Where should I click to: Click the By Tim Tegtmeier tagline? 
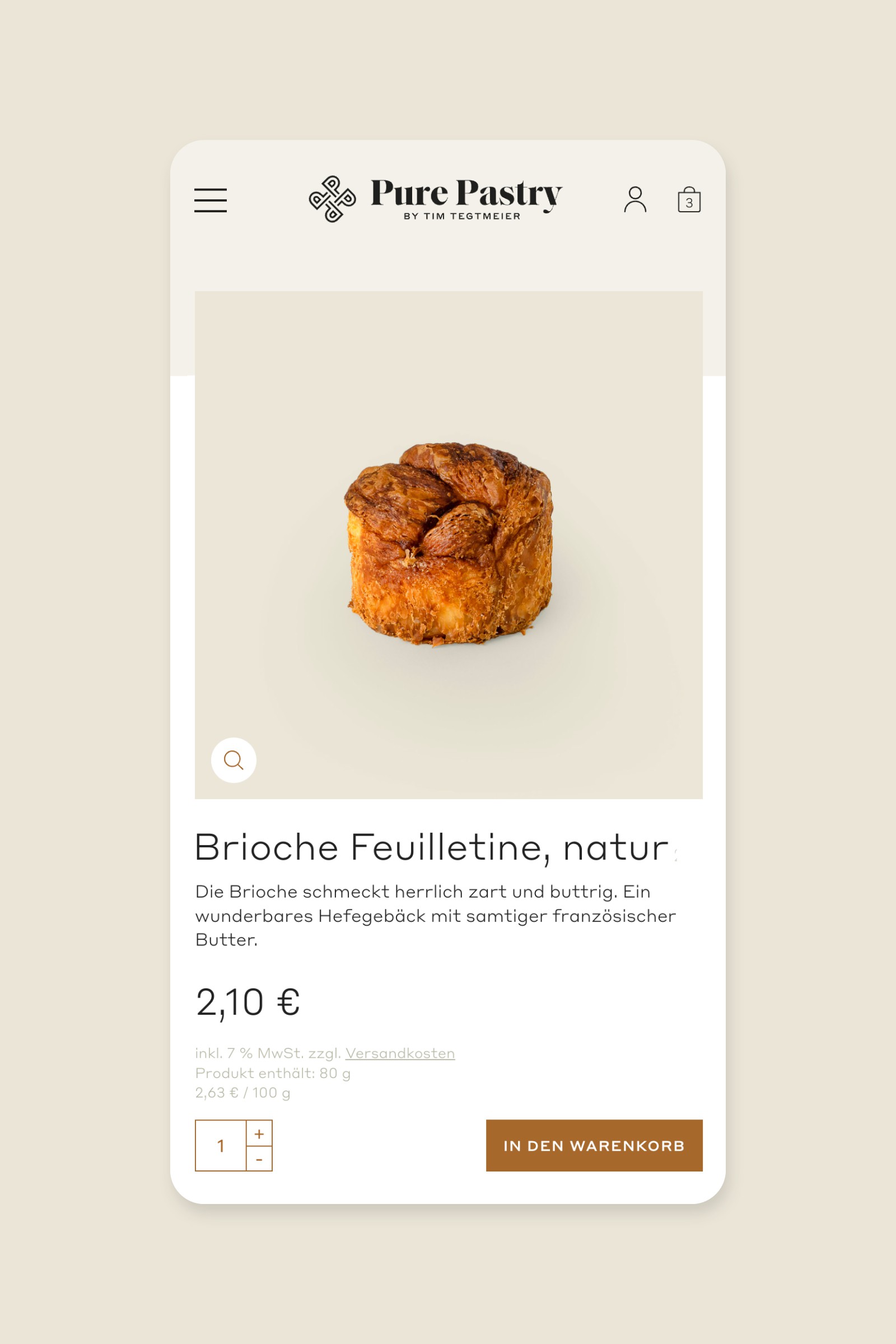click(x=461, y=216)
